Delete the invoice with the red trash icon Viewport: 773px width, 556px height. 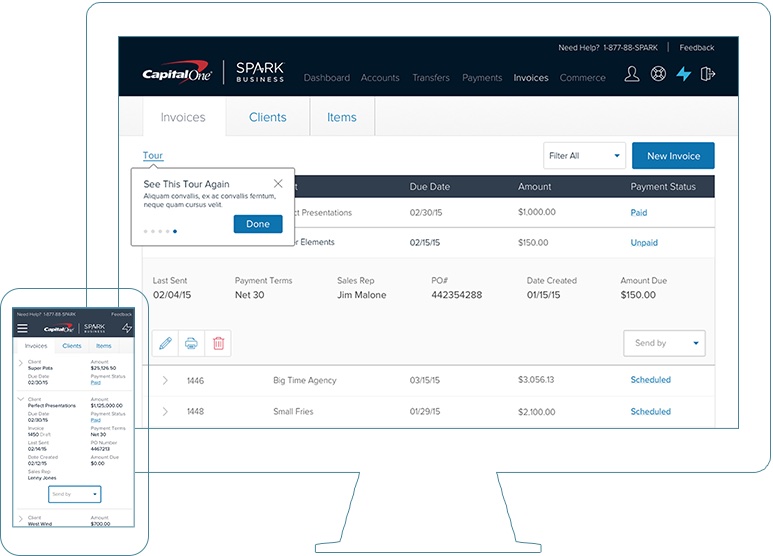click(218, 343)
